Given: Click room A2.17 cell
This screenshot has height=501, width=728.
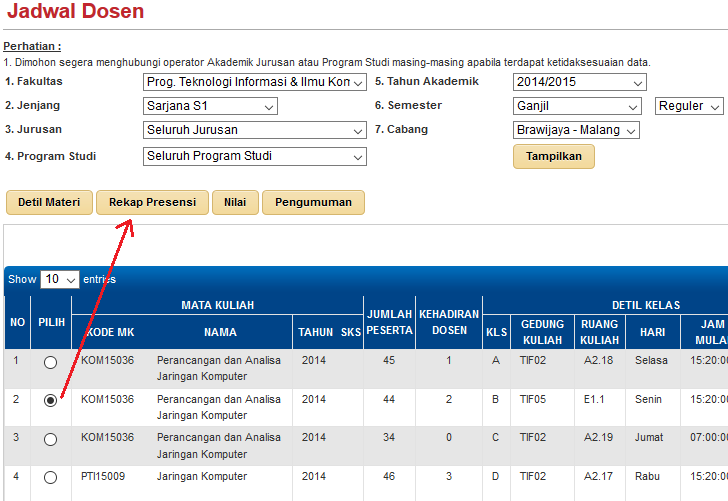Looking at the screenshot, I should point(598,476).
